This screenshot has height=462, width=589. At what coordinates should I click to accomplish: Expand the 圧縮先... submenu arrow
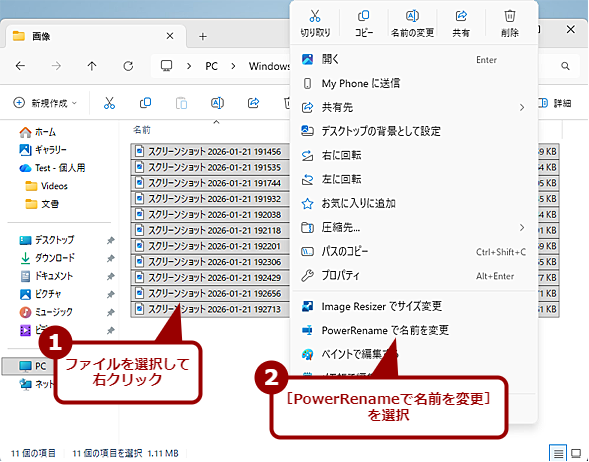coord(522,228)
